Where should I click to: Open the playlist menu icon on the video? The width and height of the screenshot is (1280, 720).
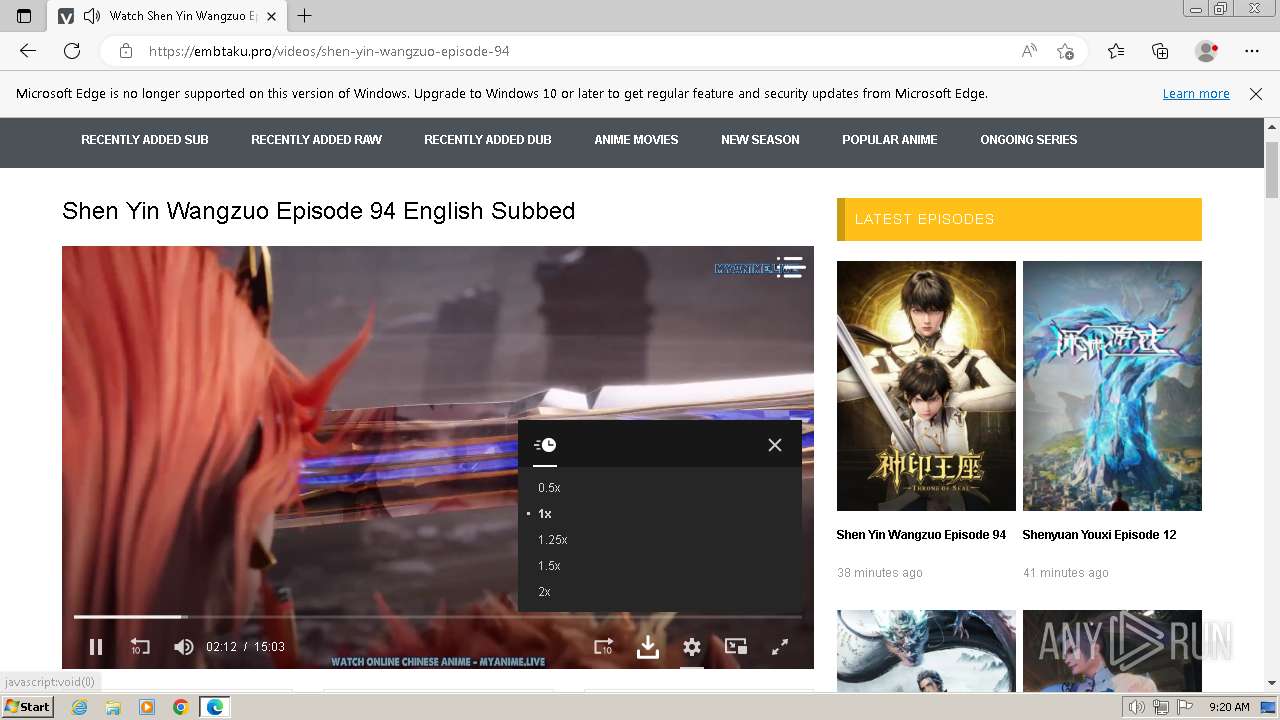point(790,267)
